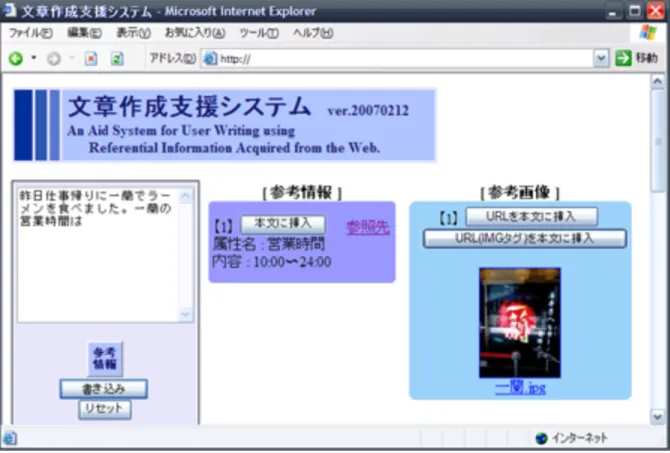This screenshot has width=670, height=453.
Task: Open the ファイル(F) menu
Action: [31, 33]
